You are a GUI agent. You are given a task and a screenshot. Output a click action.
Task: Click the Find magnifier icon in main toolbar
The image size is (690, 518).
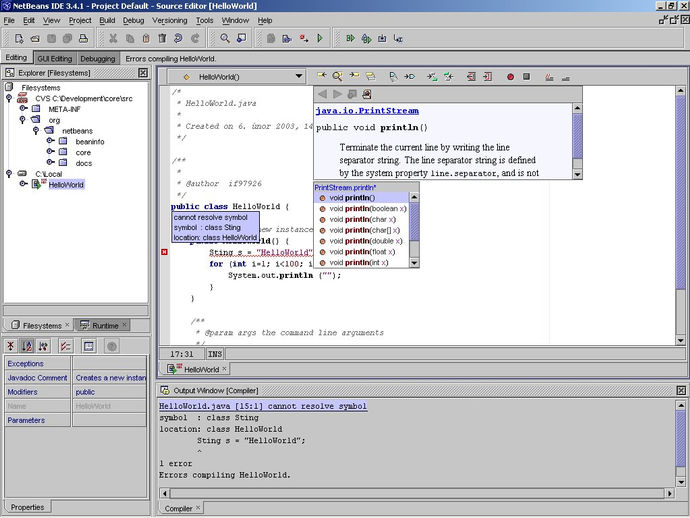[225, 39]
